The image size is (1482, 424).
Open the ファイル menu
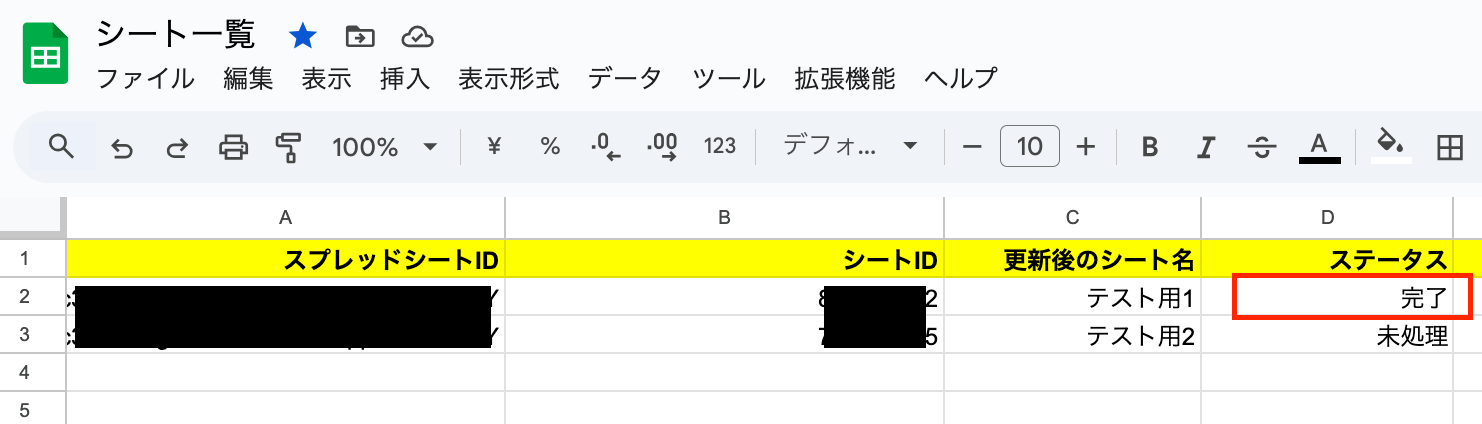146,78
